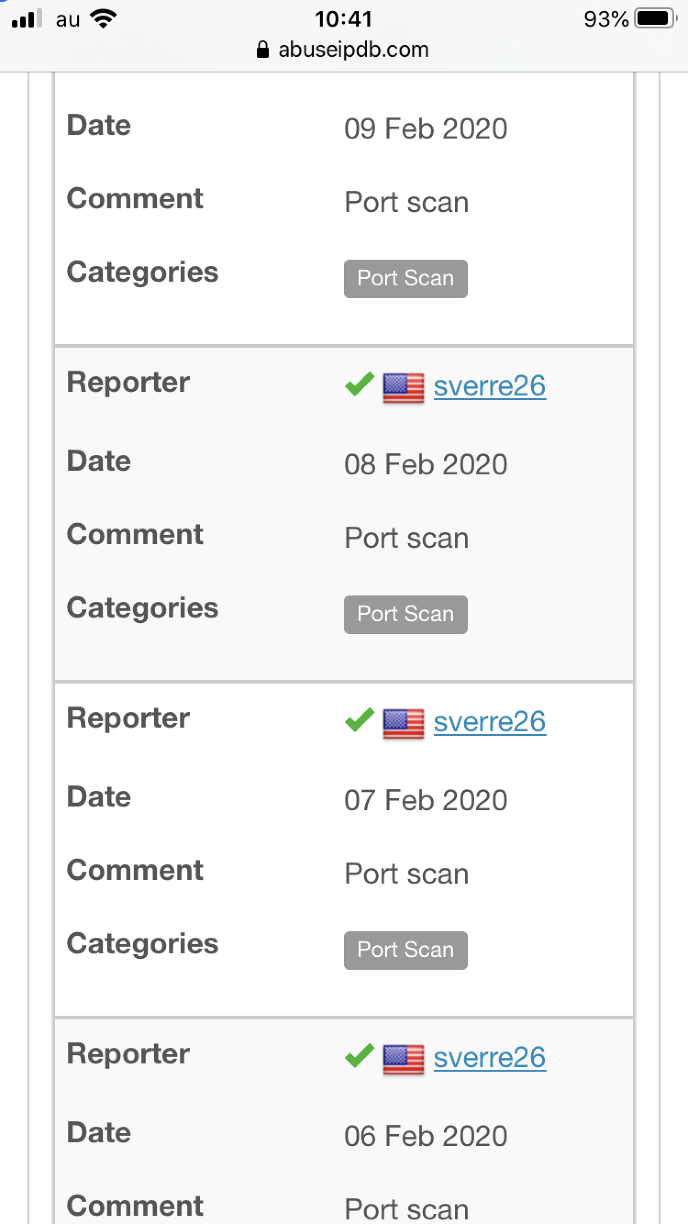
Task: Click US flag in 06 Feb 2020 report
Action: (x=404, y=1060)
